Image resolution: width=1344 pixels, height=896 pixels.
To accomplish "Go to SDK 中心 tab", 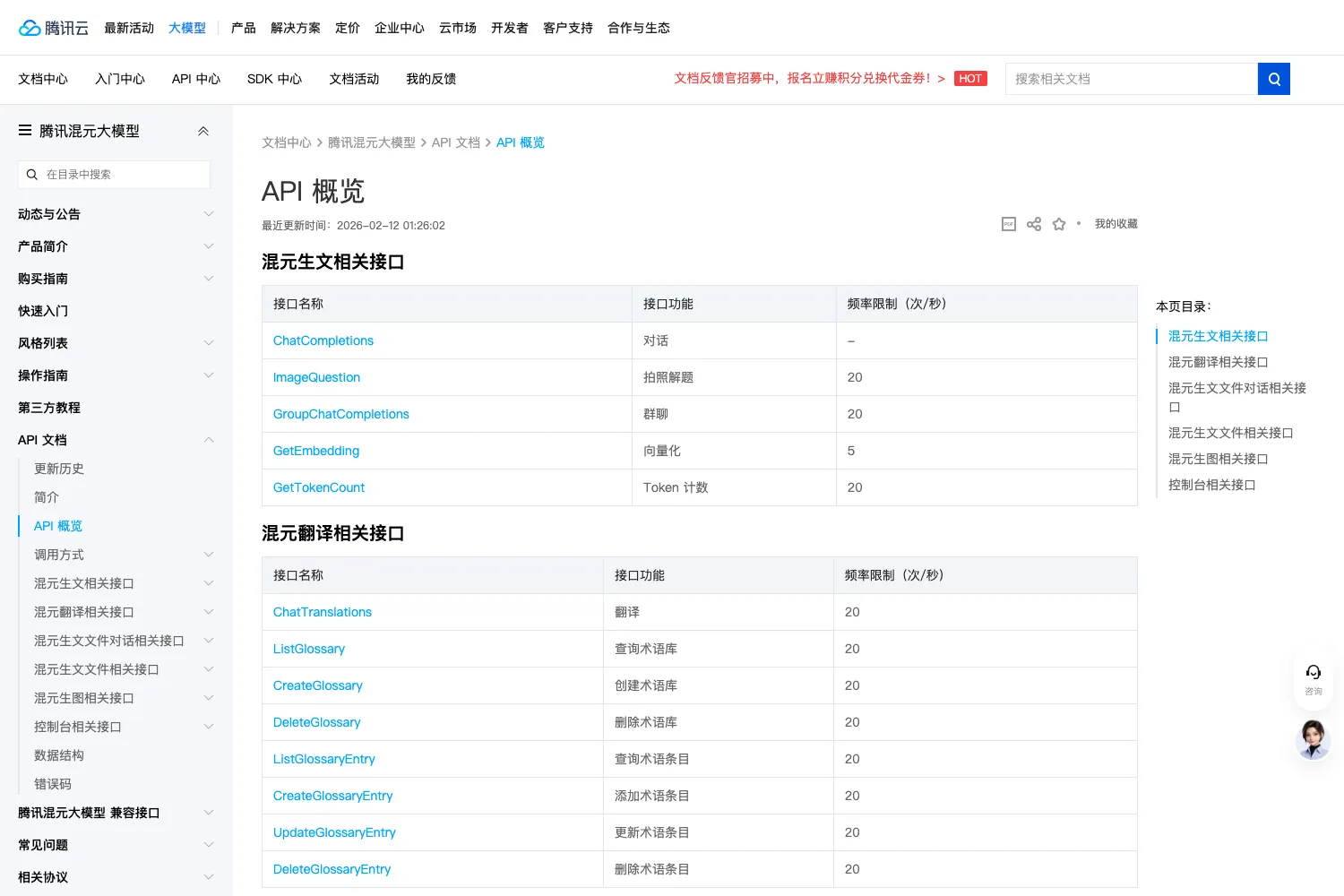I will 274,79.
